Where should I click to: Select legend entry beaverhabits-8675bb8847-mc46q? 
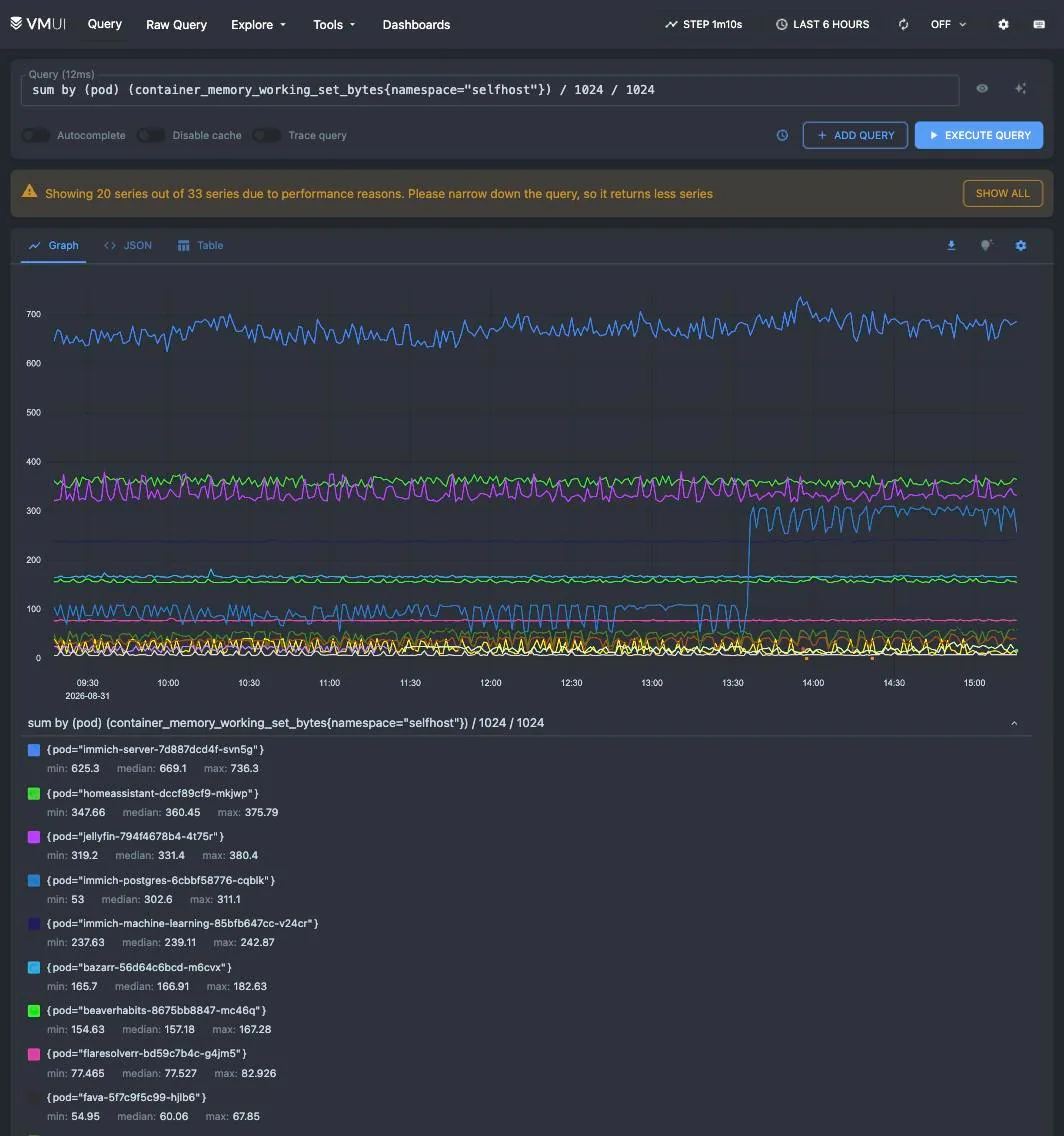click(x=156, y=1011)
